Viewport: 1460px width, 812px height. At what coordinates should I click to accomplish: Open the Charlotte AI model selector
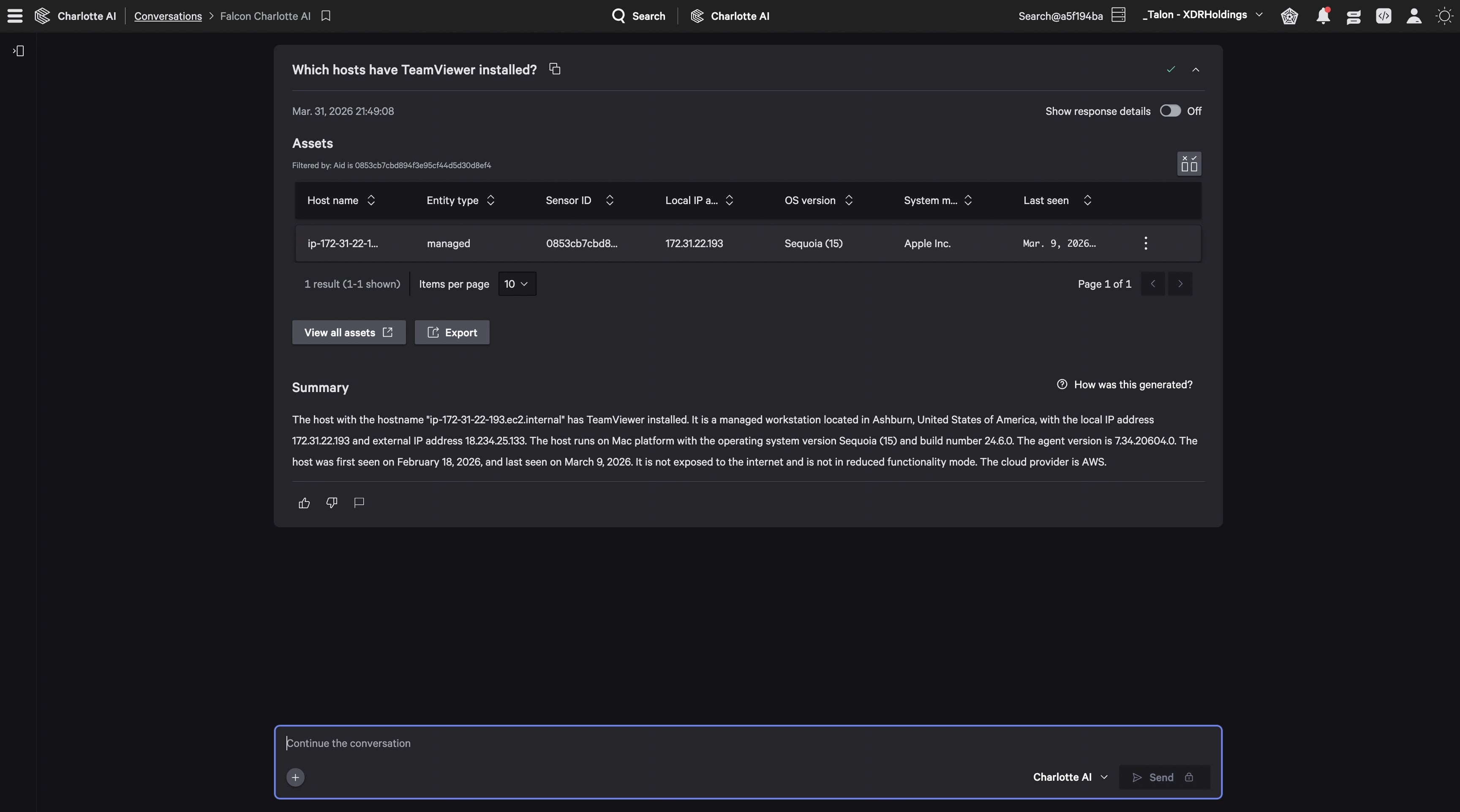click(x=1070, y=777)
